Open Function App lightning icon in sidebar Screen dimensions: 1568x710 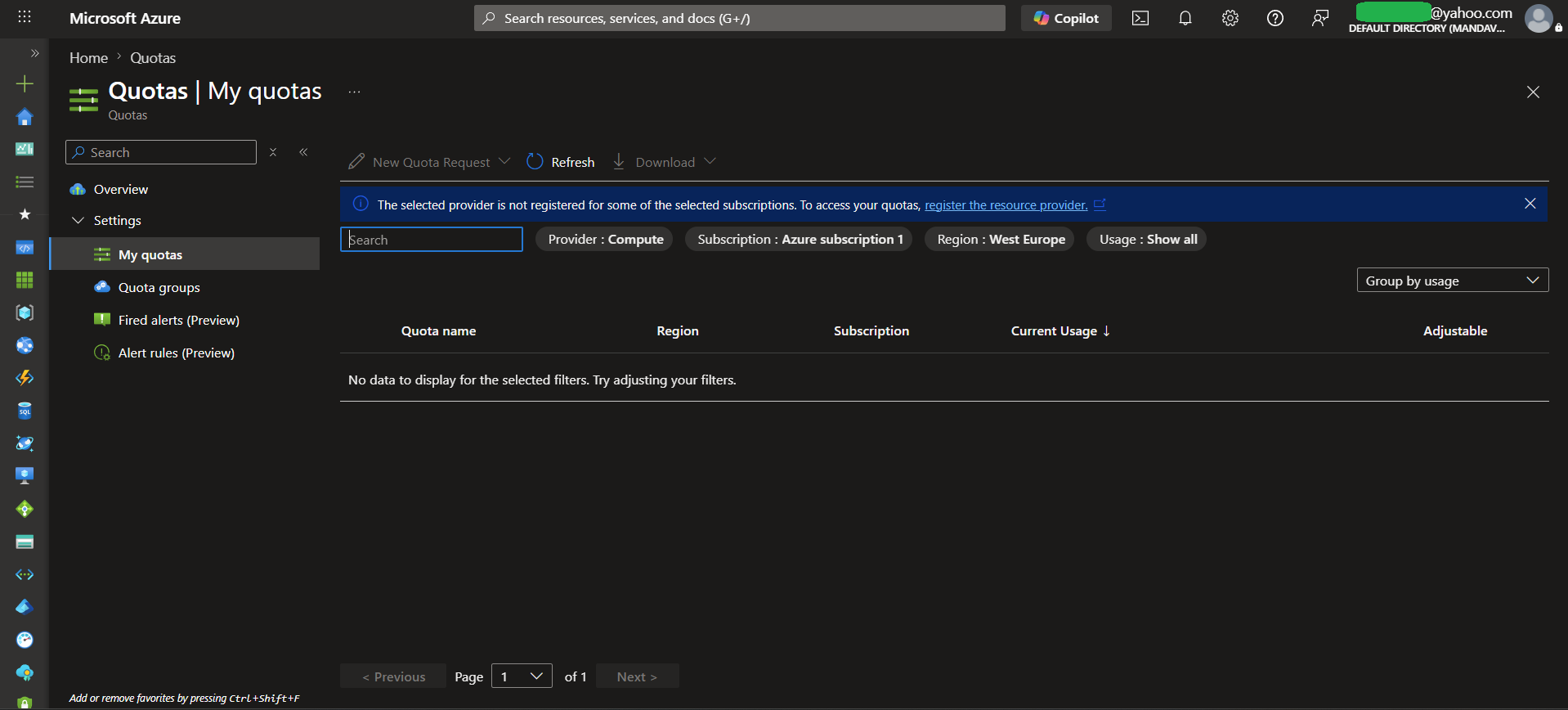(x=25, y=378)
